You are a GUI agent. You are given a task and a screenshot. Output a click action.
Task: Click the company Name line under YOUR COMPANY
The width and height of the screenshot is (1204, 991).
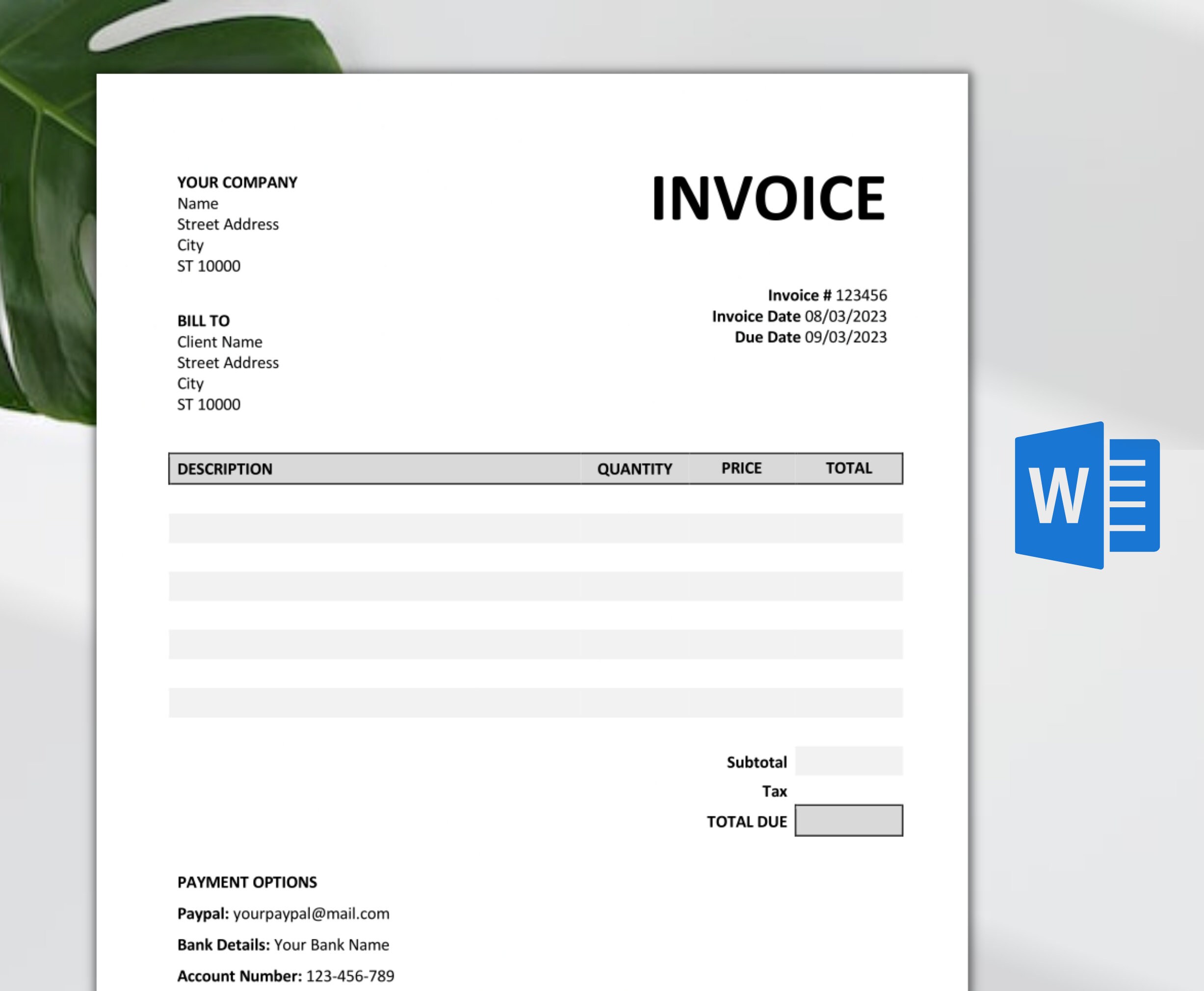(198, 204)
